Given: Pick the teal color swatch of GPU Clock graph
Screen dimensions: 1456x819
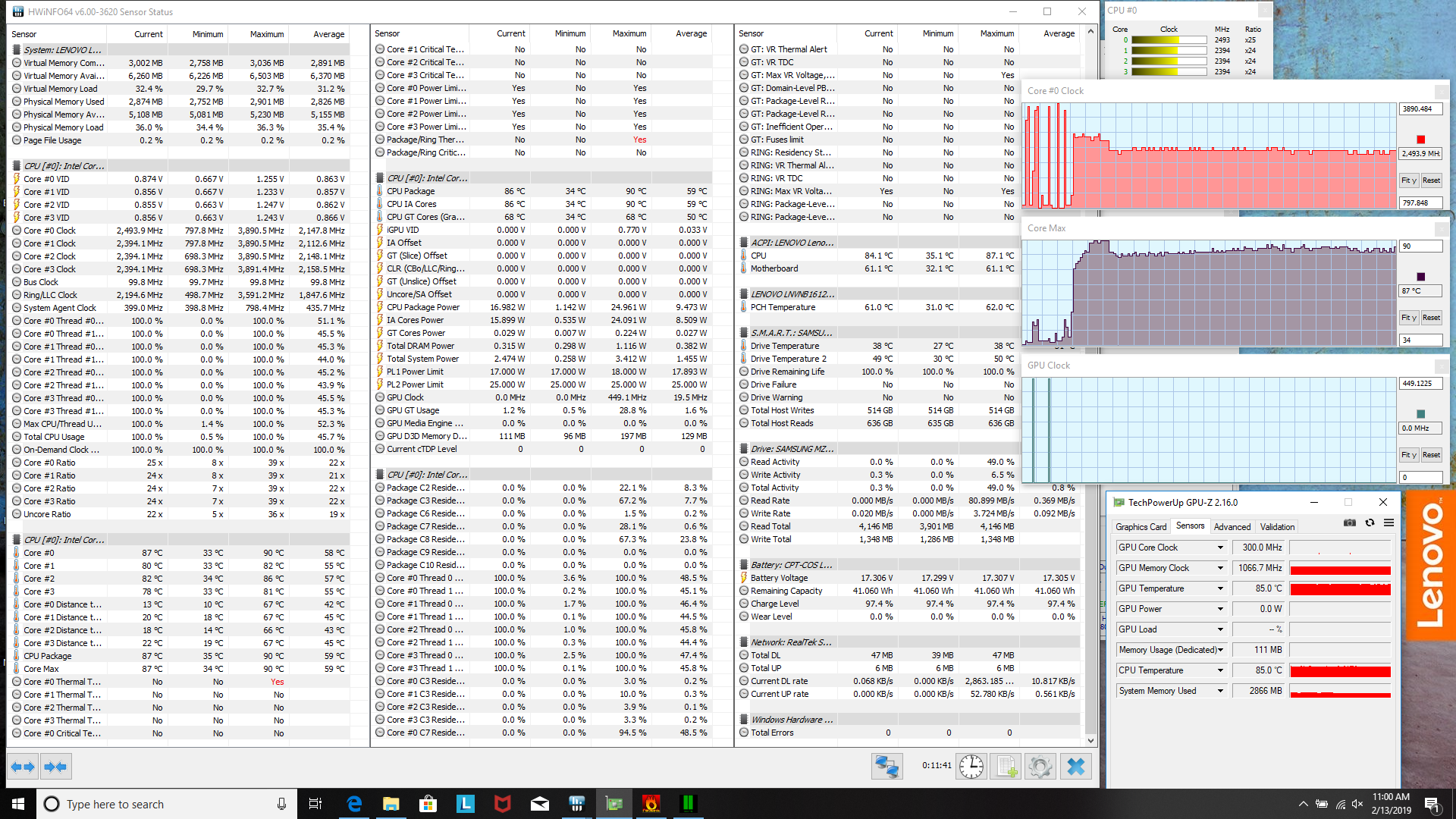Looking at the screenshot, I should click(x=1420, y=414).
